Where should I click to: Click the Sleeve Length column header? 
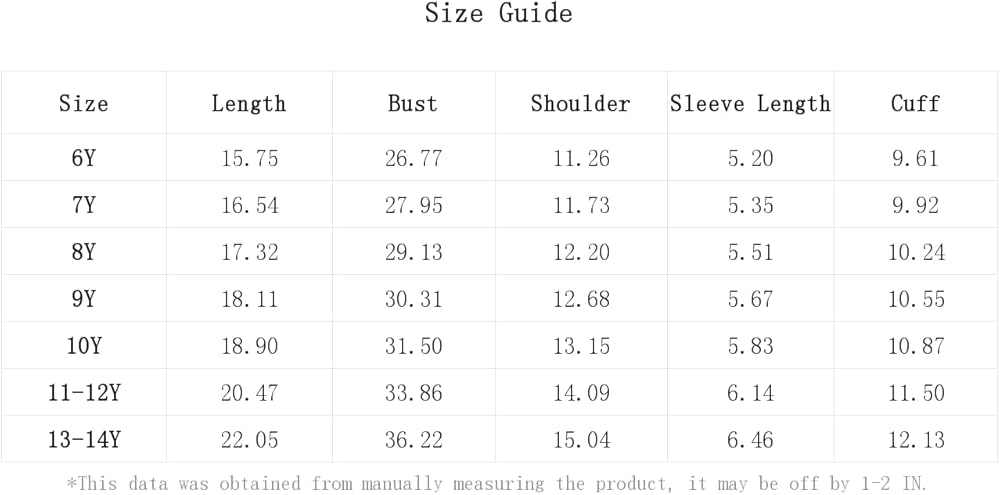pos(750,104)
